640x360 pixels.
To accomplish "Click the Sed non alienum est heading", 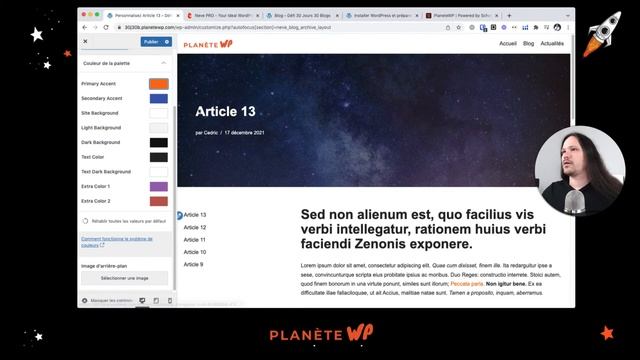I will [423, 229].
